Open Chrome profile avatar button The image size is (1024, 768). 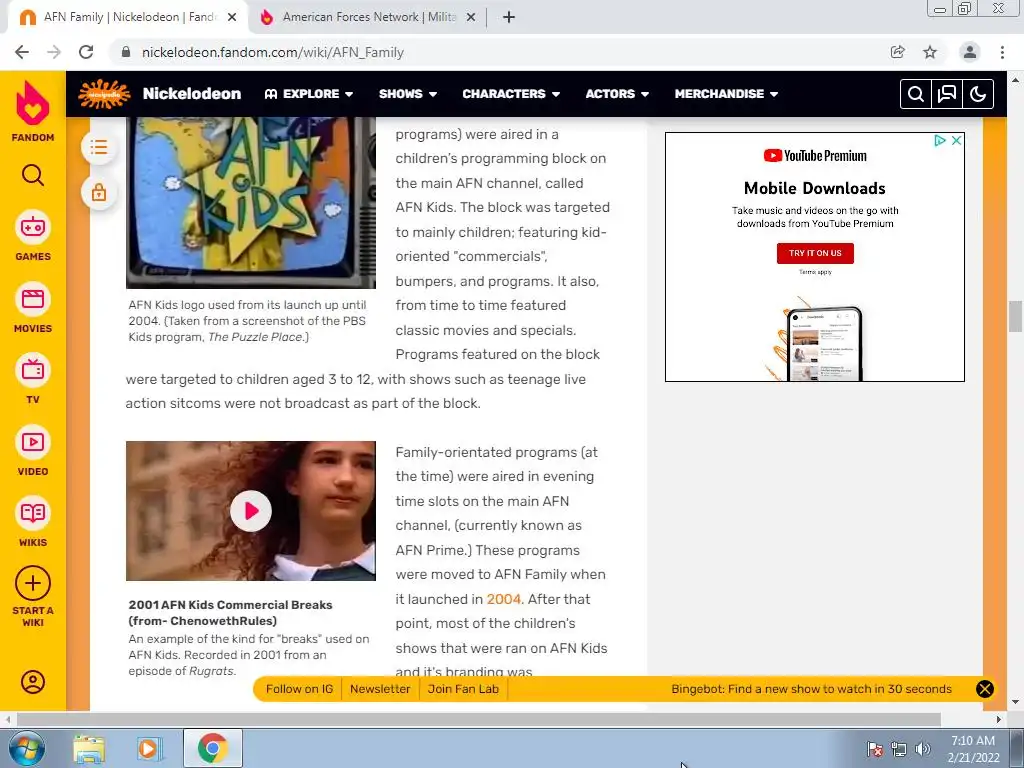[970, 52]
